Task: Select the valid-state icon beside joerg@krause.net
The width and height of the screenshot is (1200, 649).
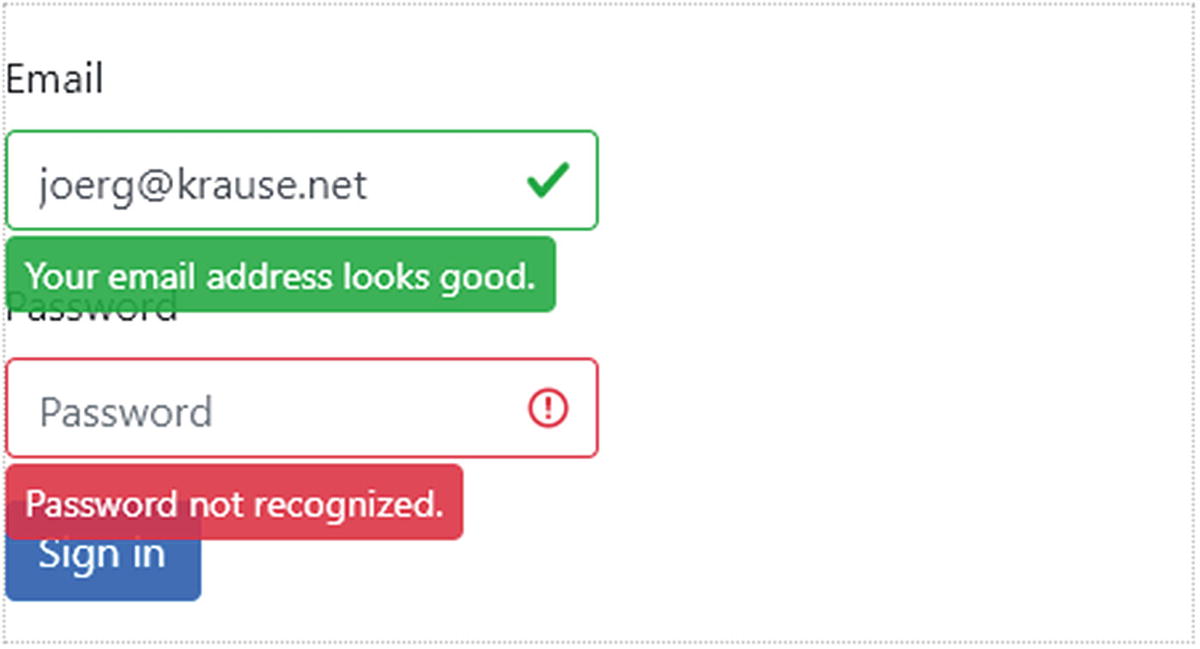Action: (x=547, y=181)
